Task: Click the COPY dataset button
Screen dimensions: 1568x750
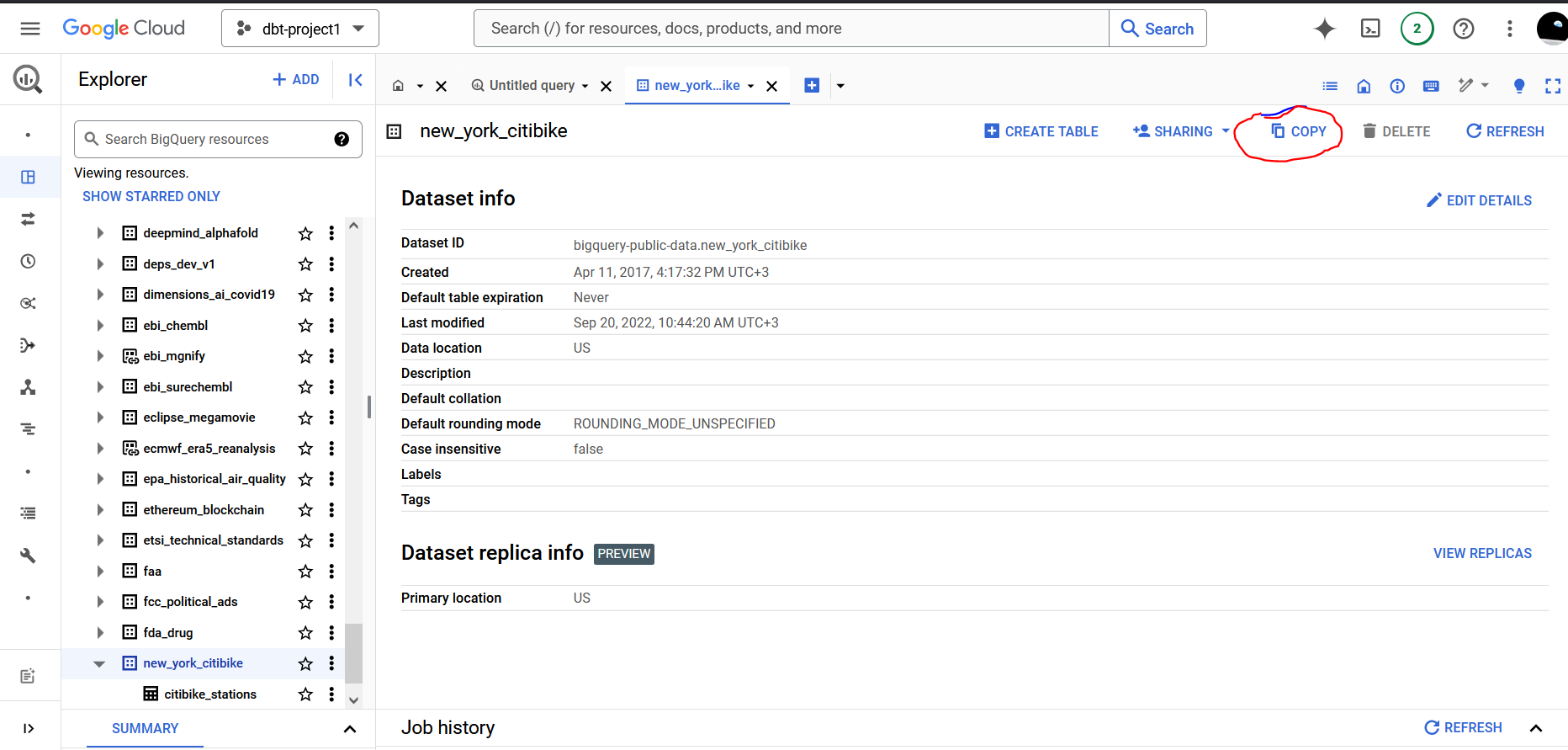Action: point(1299,131)
